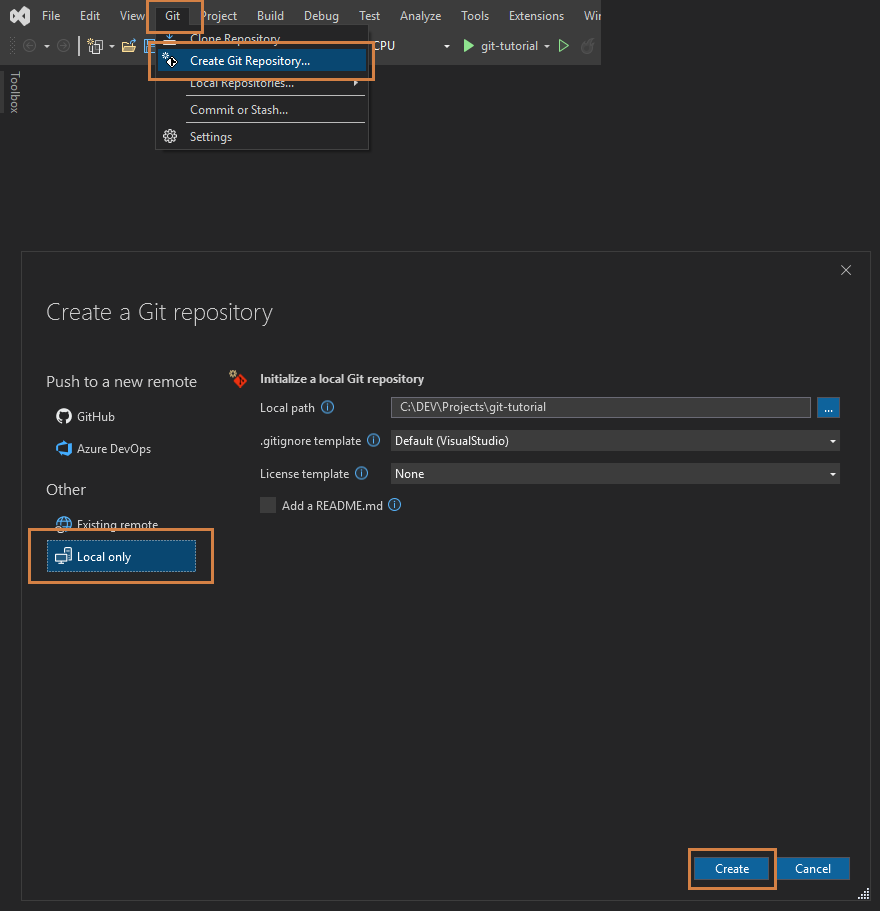880x911 pixels.
Task: Enable the Add a README.md checkbox
Action: 268,505
